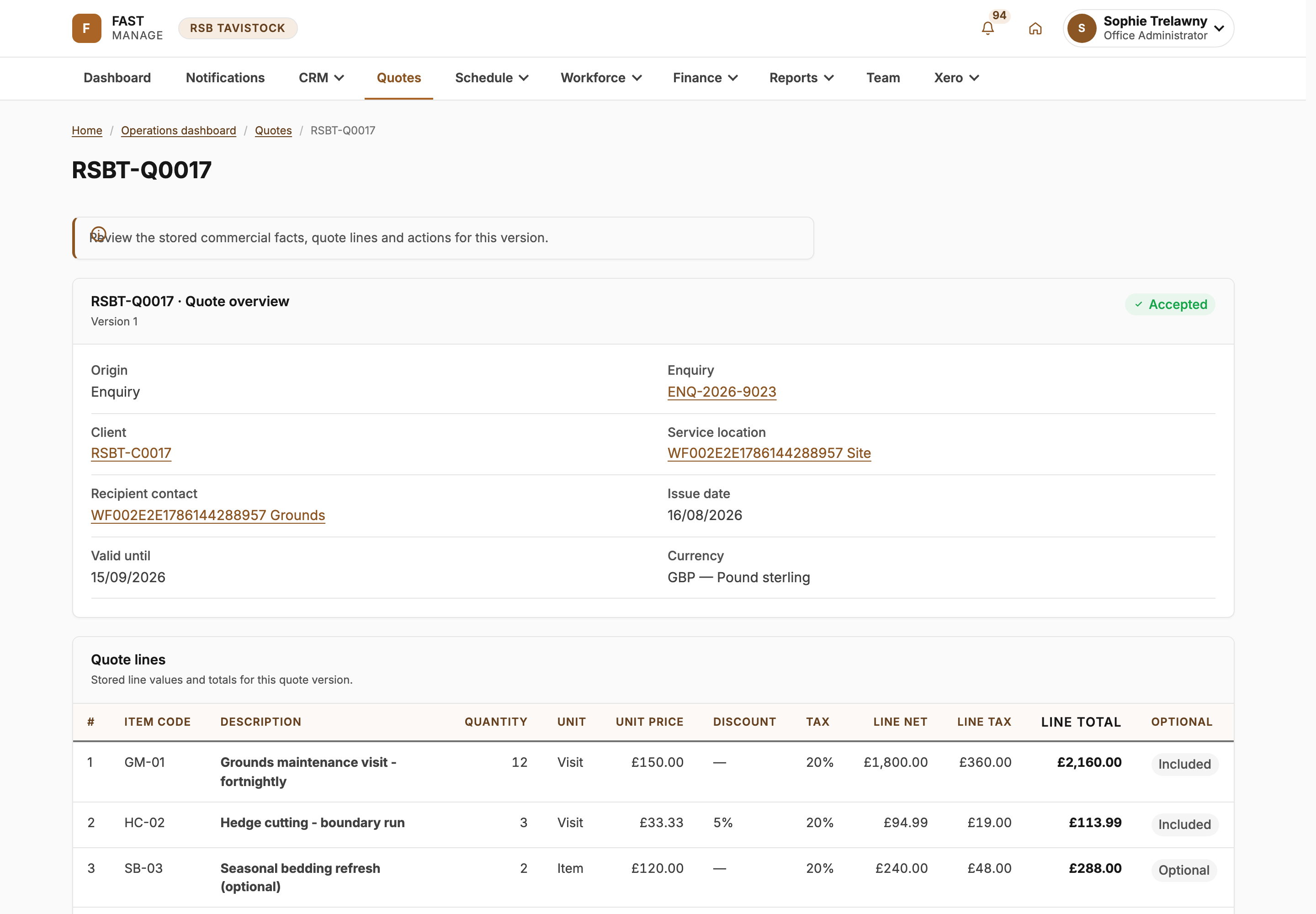This screenshot has height=914, width=1316.
Task: Open the notifications bell icon
Action: click(987, 29)
